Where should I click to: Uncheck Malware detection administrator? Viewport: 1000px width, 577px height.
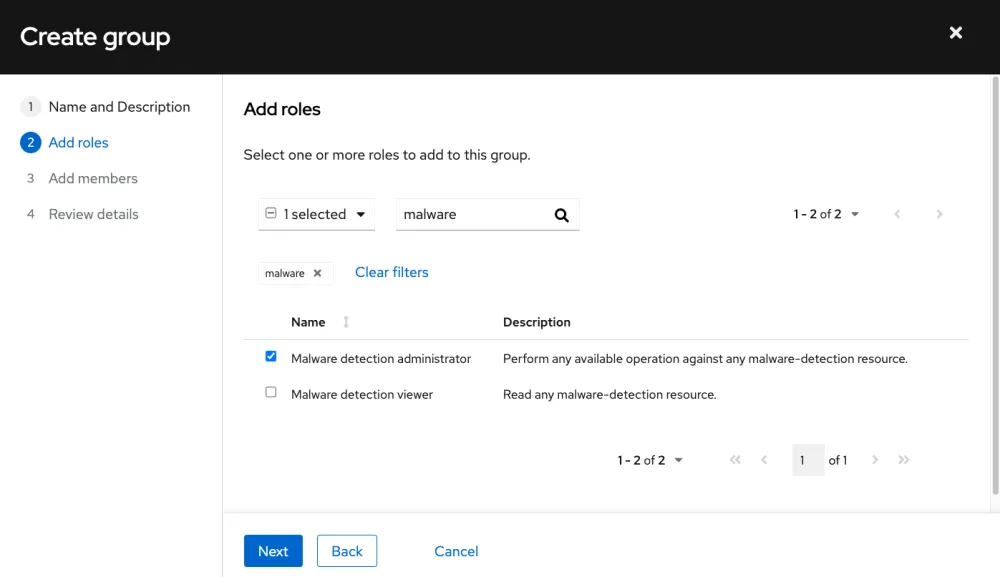click(x=270, y=355)
